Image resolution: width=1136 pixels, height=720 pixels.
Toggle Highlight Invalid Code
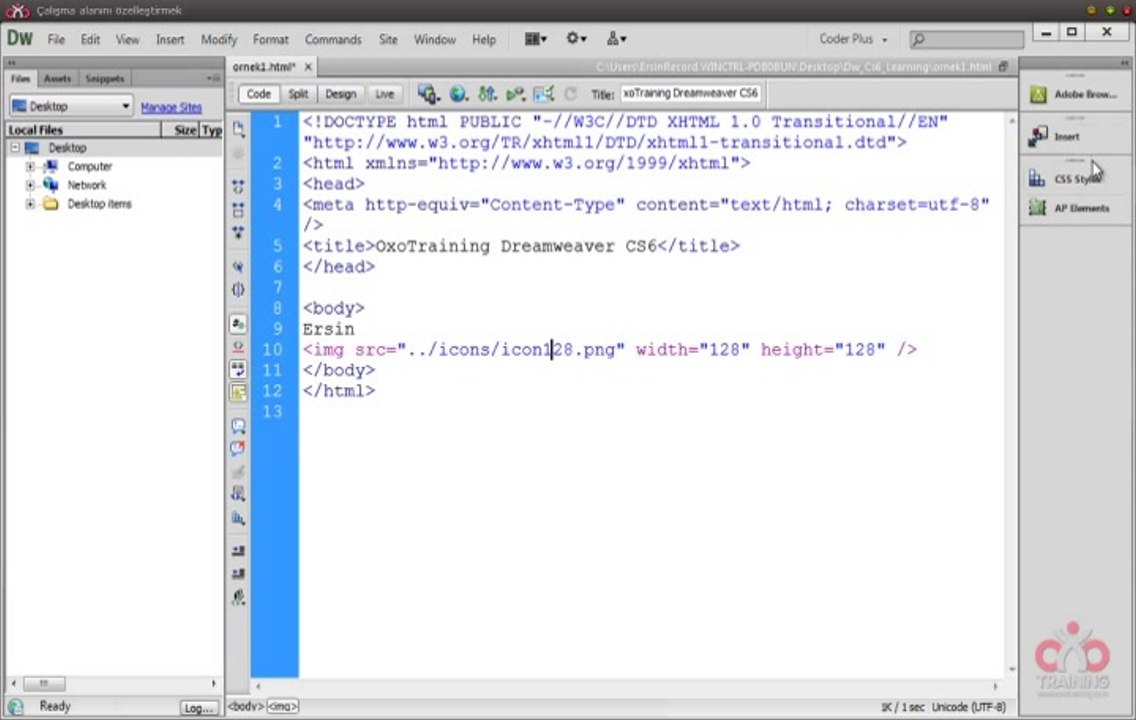tap(238, 347)
